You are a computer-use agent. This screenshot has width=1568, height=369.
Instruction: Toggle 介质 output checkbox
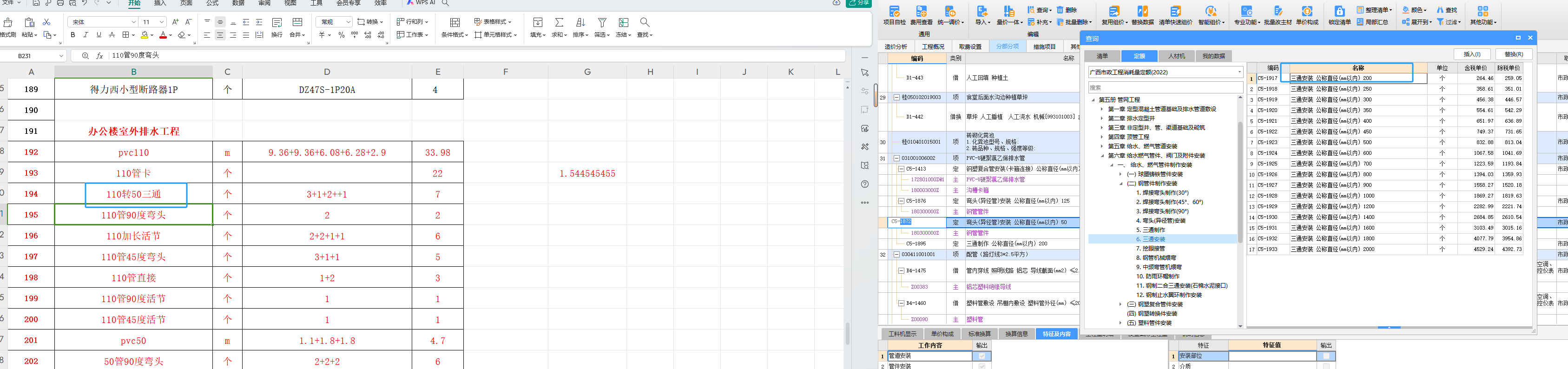point(1326,366)
